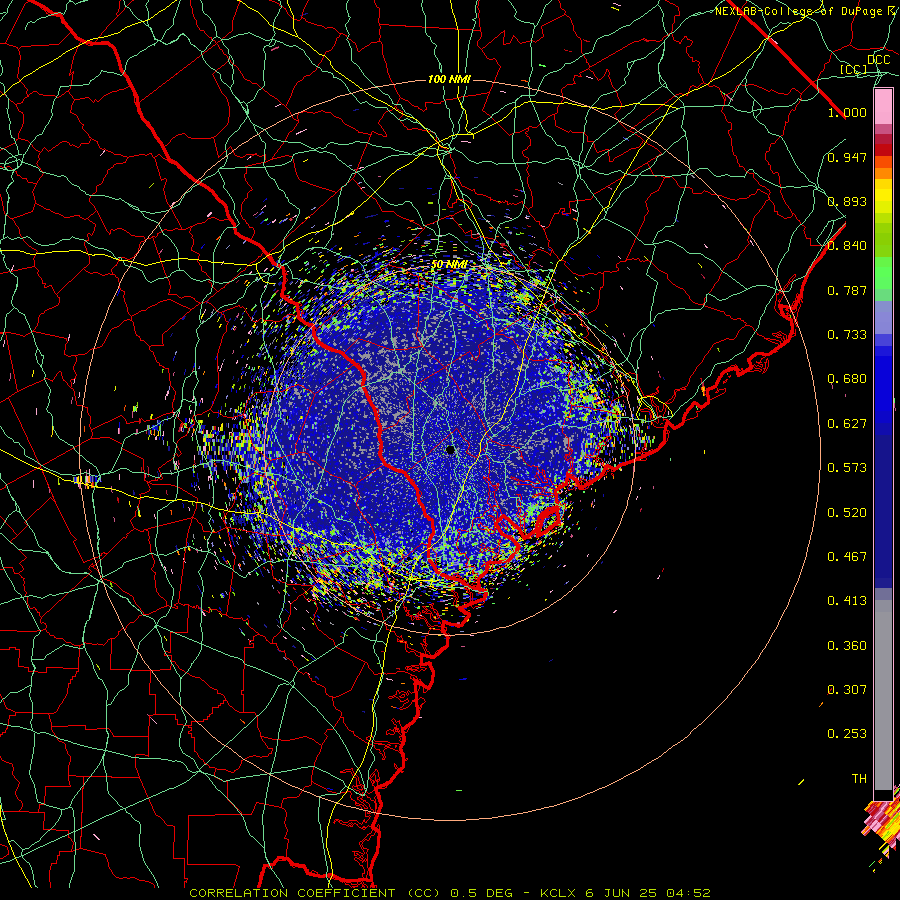This screenshot has width=900, height=900.
Task: Click the KCLX radar site dot
Action: (450, 449)
